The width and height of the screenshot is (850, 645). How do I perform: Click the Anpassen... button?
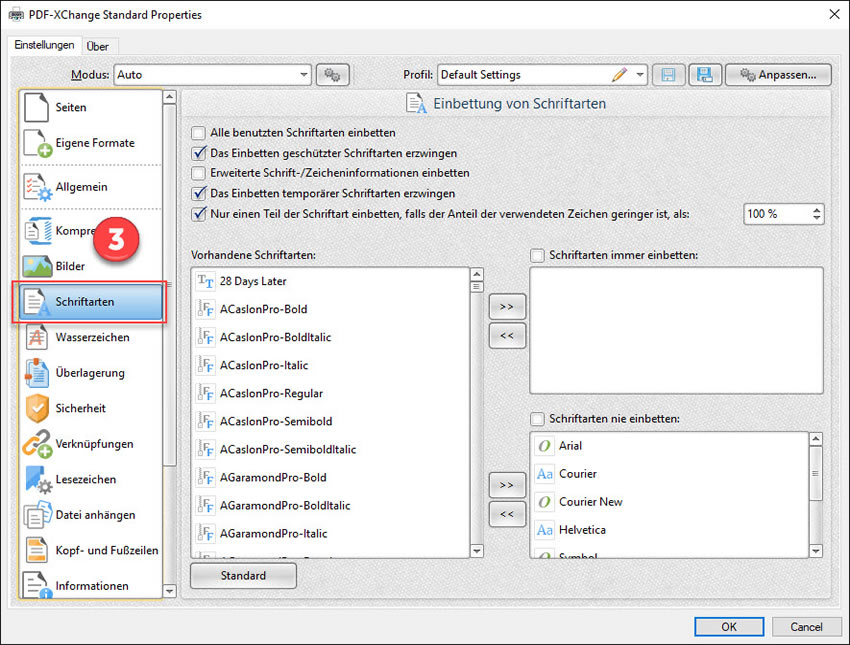[778, 75]
